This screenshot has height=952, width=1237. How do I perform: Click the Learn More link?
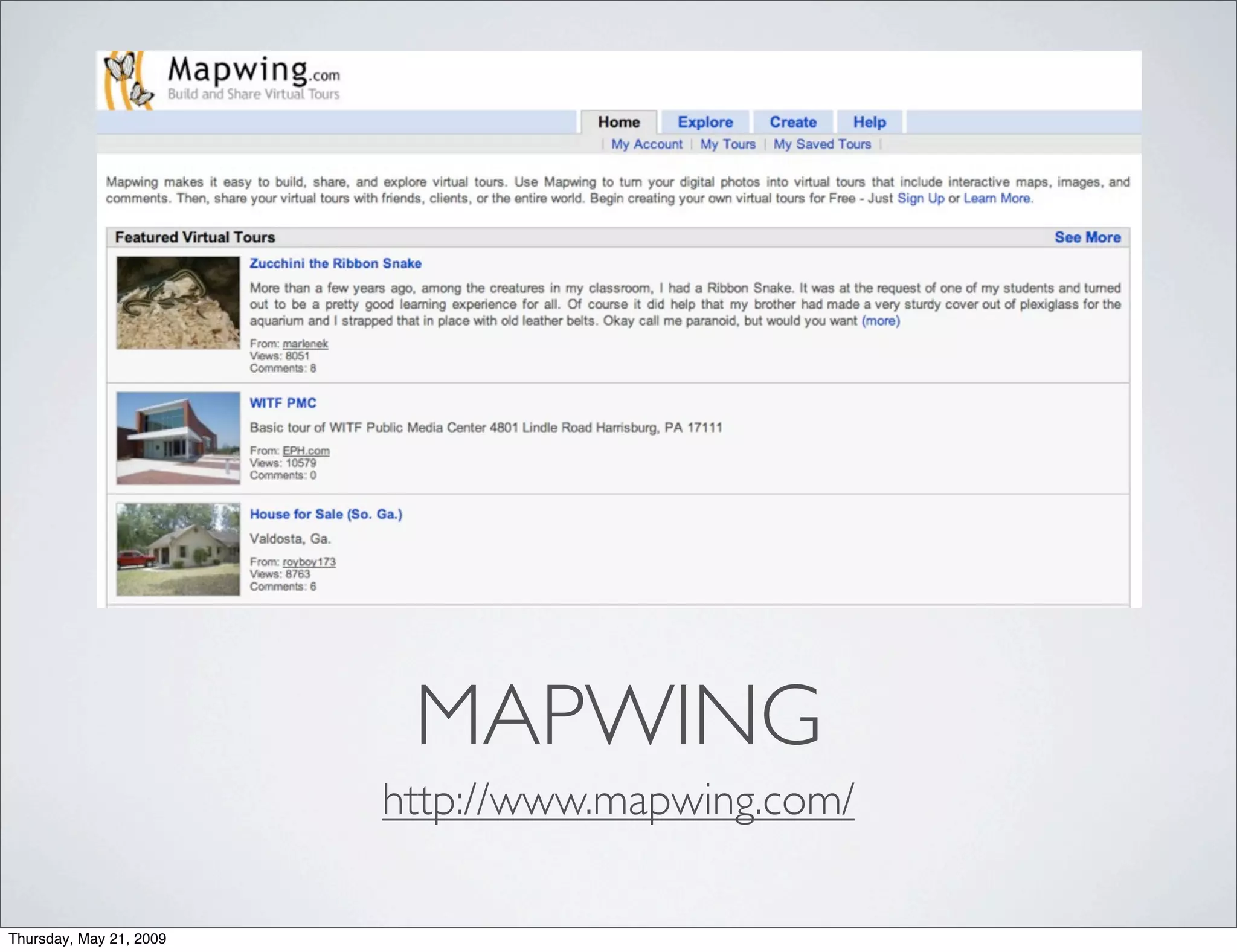pyautogui.click(x=998, y=199)
